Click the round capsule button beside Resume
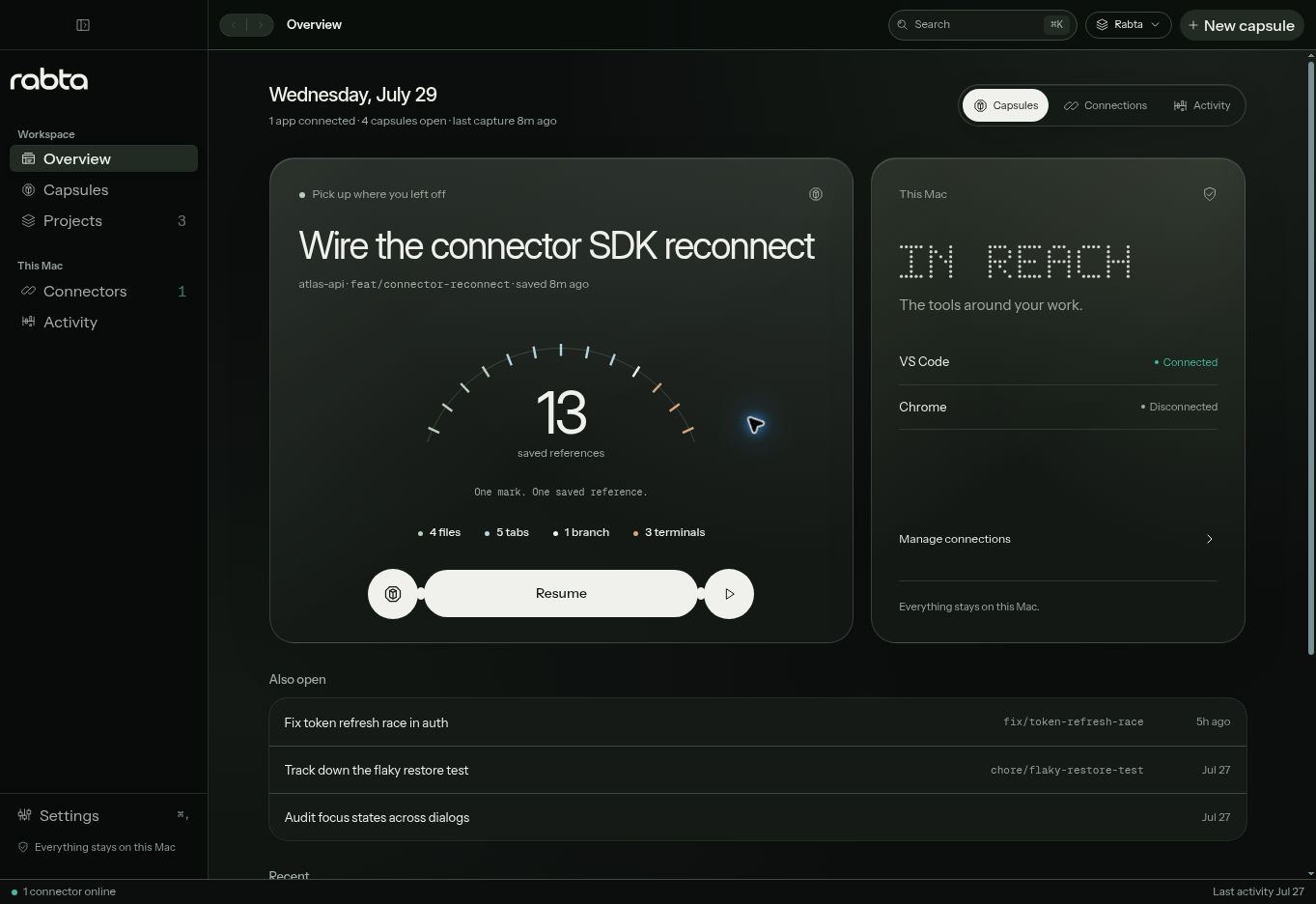Image resolution: width=1316 pixels, height=904 pixels. 393,594
